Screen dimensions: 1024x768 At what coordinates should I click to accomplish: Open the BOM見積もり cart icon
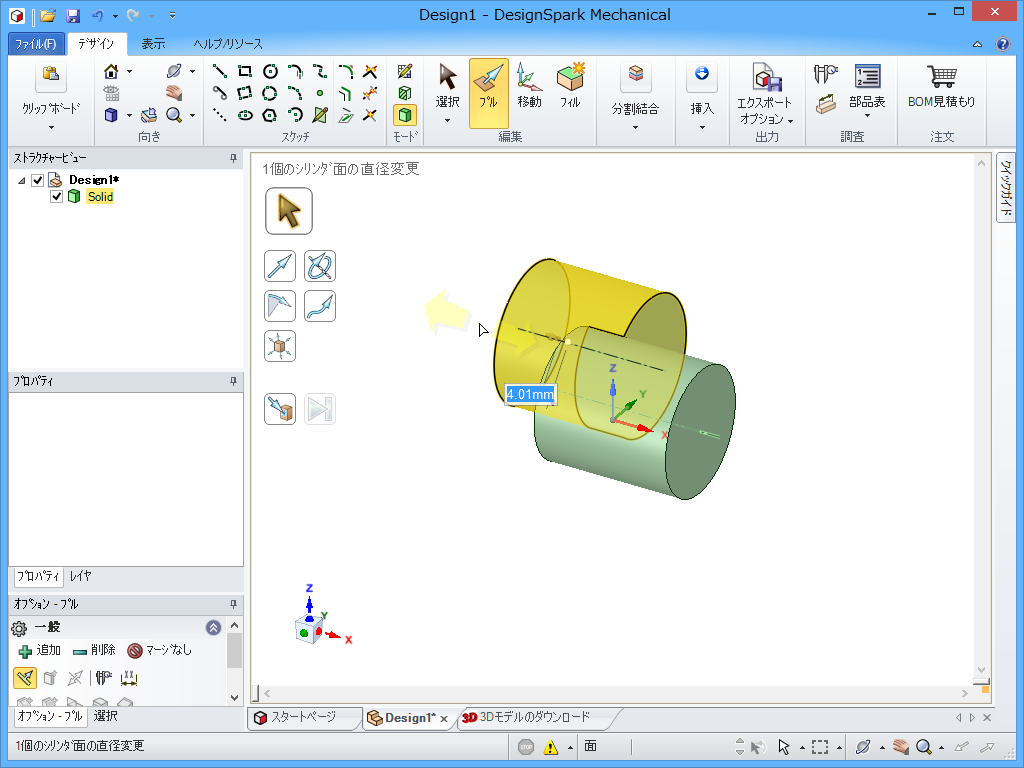[x=941, y=85]
